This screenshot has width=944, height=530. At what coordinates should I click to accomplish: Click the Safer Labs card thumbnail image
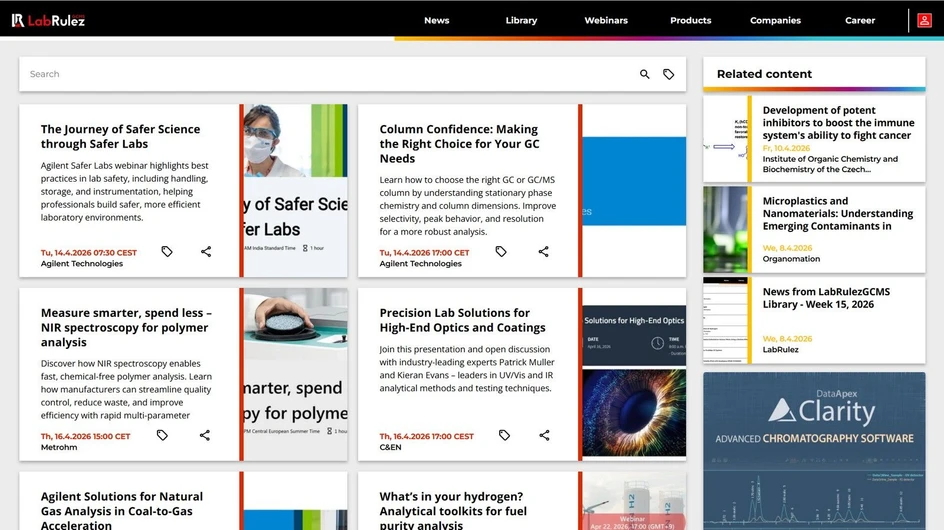pos(296,190)
